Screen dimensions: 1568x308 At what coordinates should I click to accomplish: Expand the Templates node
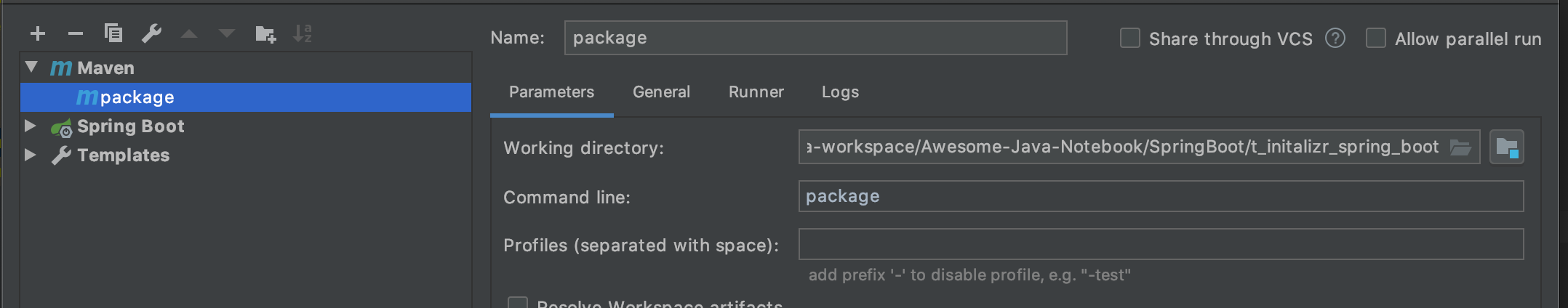coord(31,155)
